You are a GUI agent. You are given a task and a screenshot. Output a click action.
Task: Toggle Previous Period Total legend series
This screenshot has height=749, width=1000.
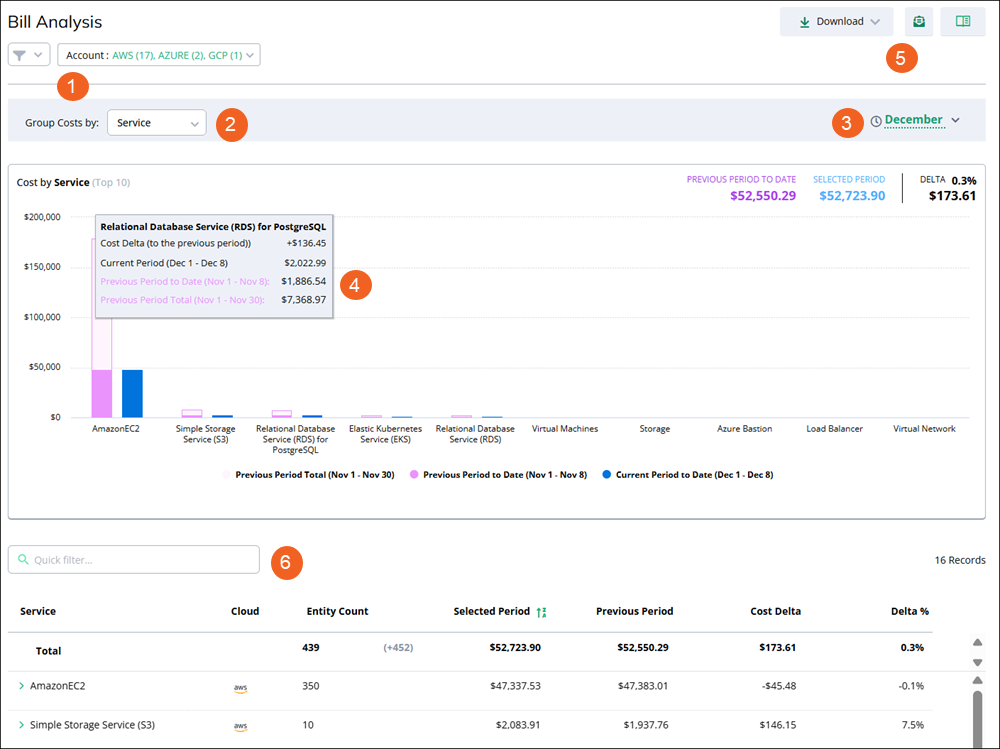311,475
